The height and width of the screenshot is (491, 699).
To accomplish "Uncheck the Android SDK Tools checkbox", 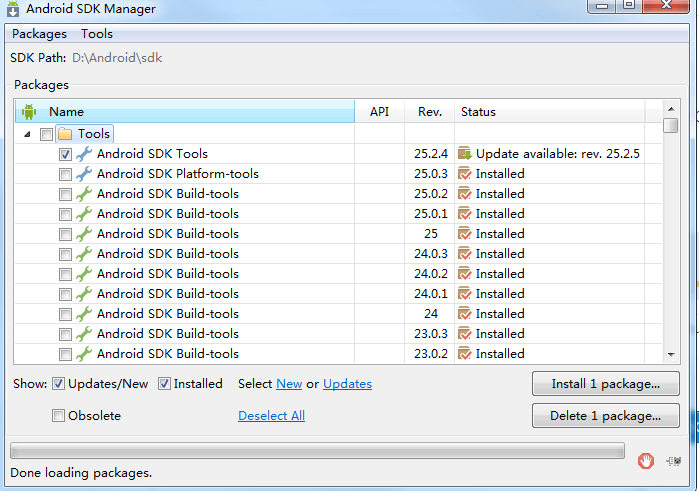I will [x=65, y=154].
